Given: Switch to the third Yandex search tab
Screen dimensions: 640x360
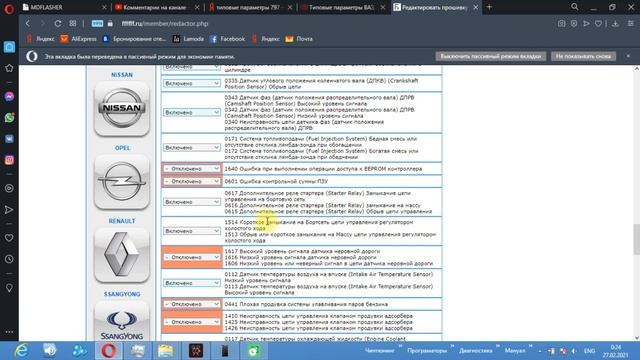Looking at the screenshot, I should pyautogui.click(x=250, y=7).
